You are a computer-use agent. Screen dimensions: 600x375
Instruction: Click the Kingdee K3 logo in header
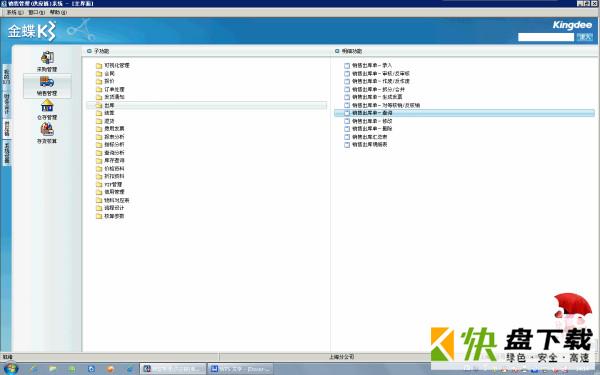tap(32, 31)
